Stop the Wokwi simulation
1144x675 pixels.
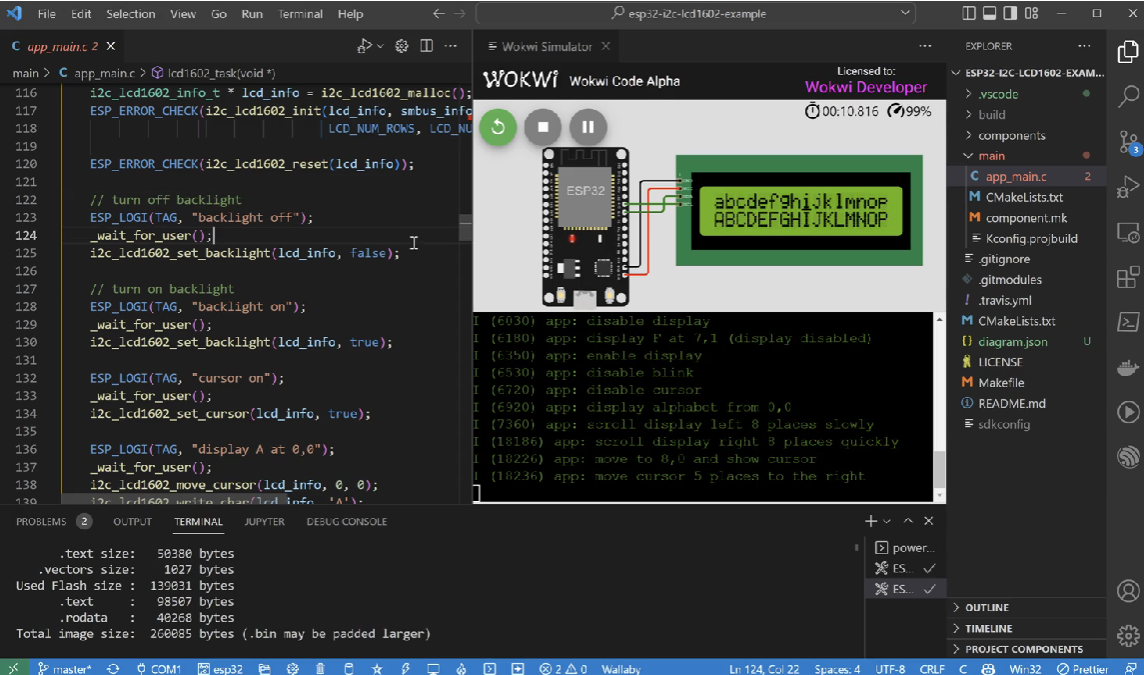tap(543, 127)
